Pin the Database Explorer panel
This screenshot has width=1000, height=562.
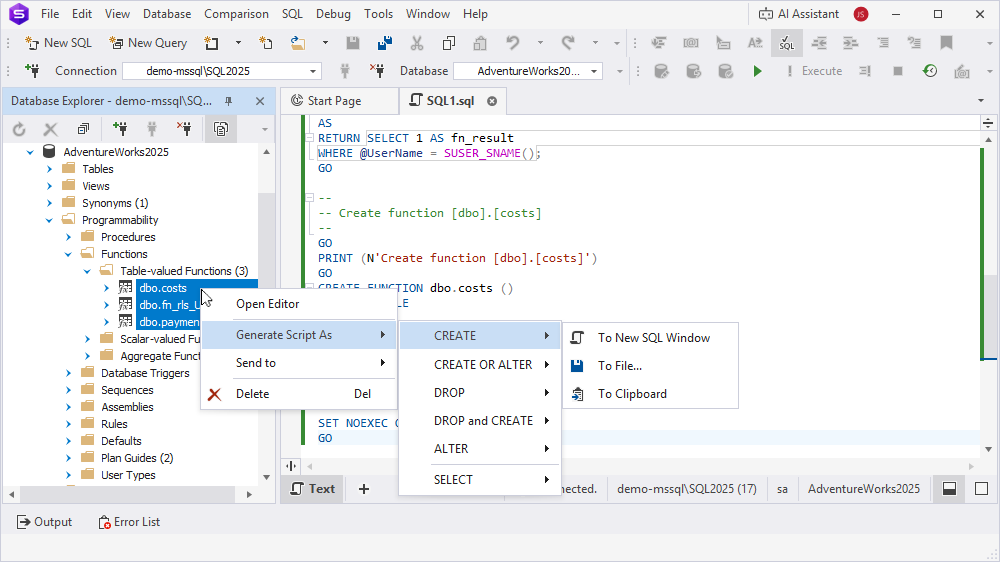228,101
